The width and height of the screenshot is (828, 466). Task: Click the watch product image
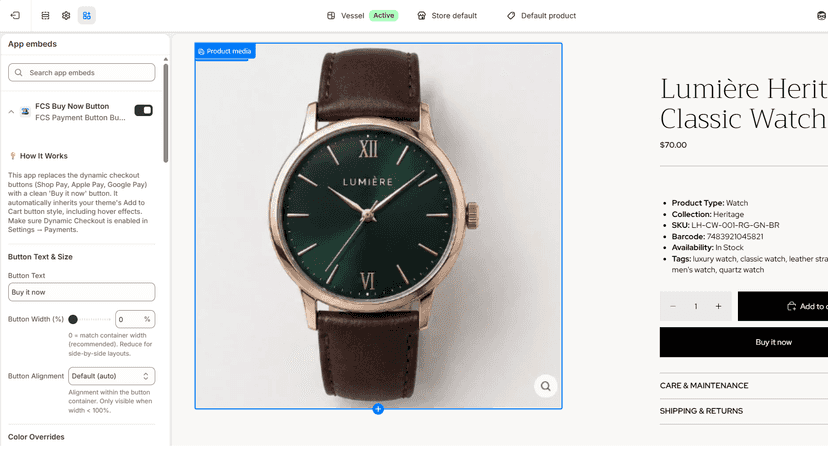pos(378,226)
